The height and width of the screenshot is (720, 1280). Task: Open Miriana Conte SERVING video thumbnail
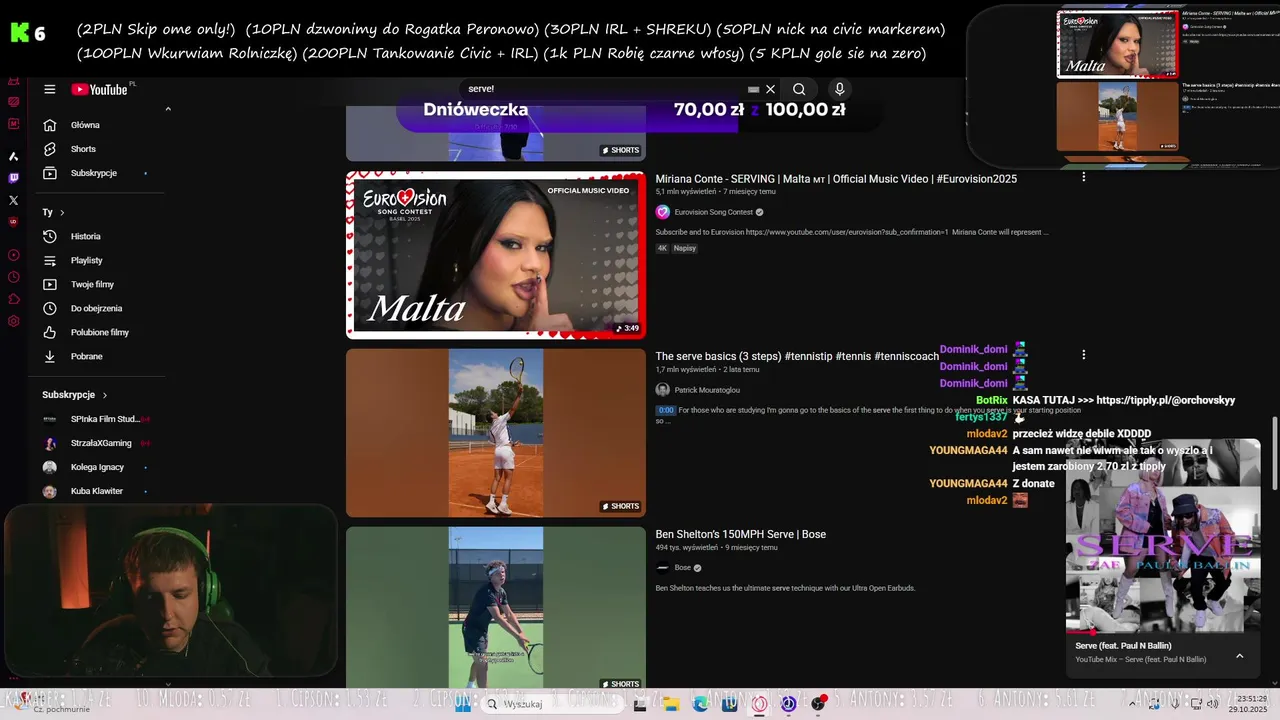(496, 255)
